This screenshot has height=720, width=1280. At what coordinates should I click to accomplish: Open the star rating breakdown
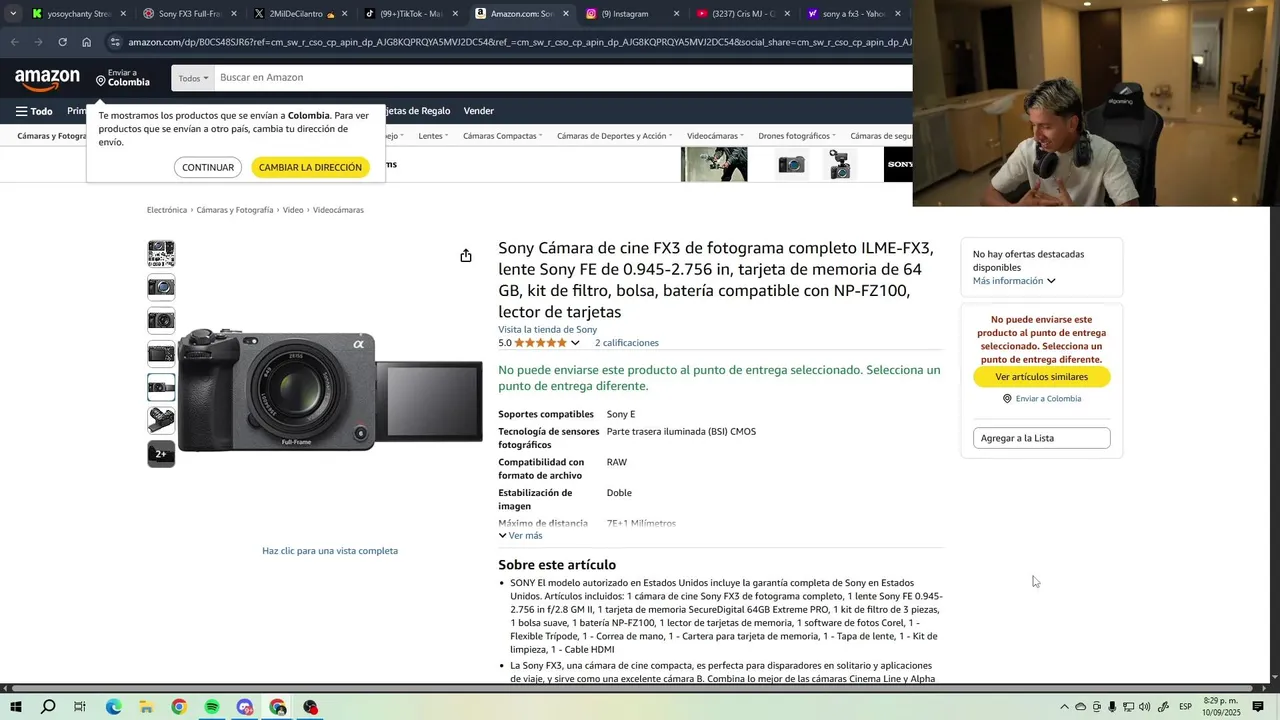click(575, 343)
